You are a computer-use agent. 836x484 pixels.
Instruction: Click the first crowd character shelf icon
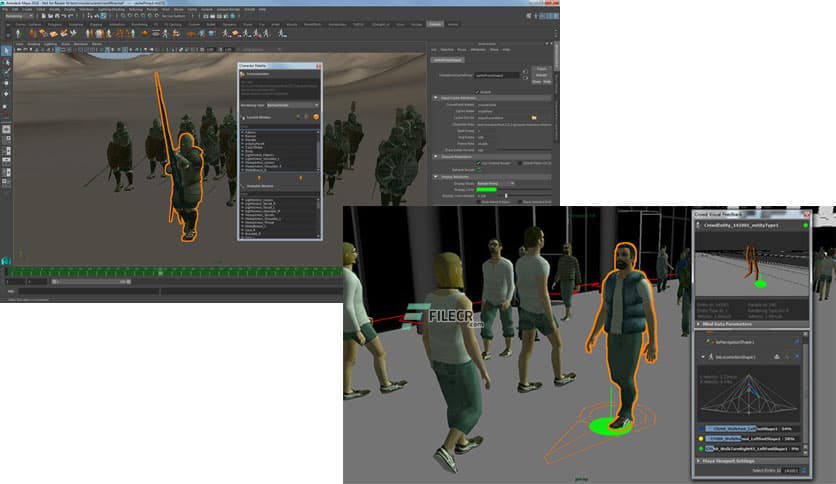pos(19,33)
